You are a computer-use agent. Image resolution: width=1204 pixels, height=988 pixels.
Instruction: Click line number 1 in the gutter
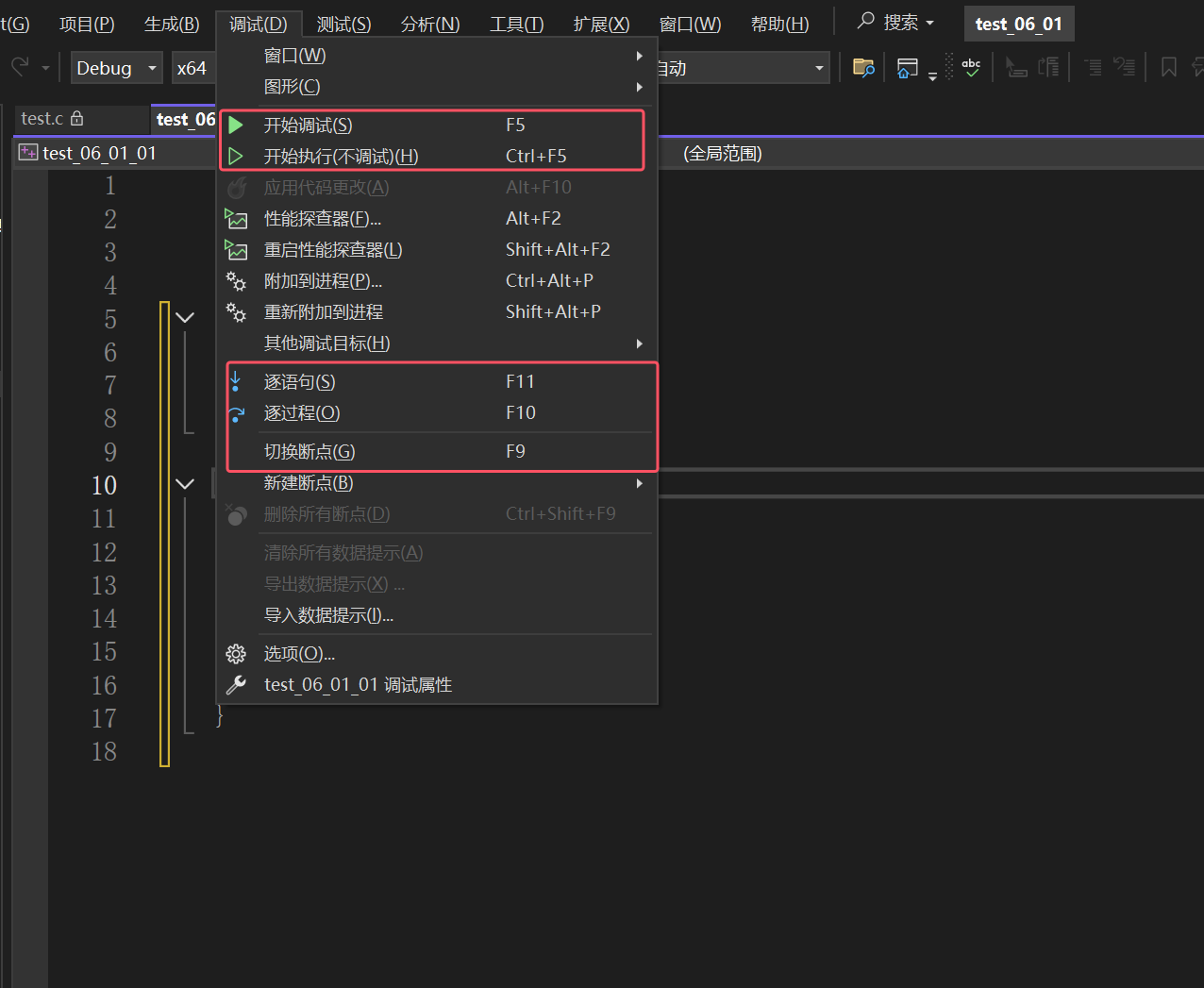pos(110,186)
